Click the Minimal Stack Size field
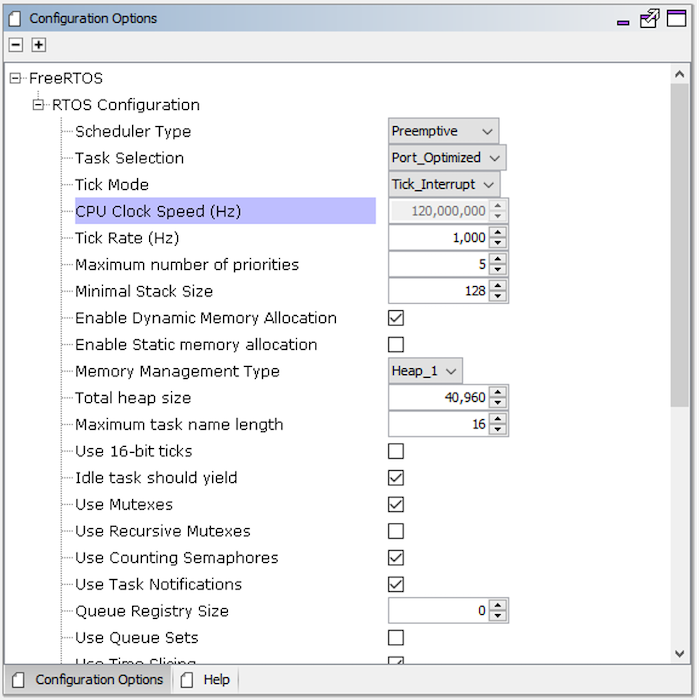Viewport: 700px width, 700px height. point(439,291)
